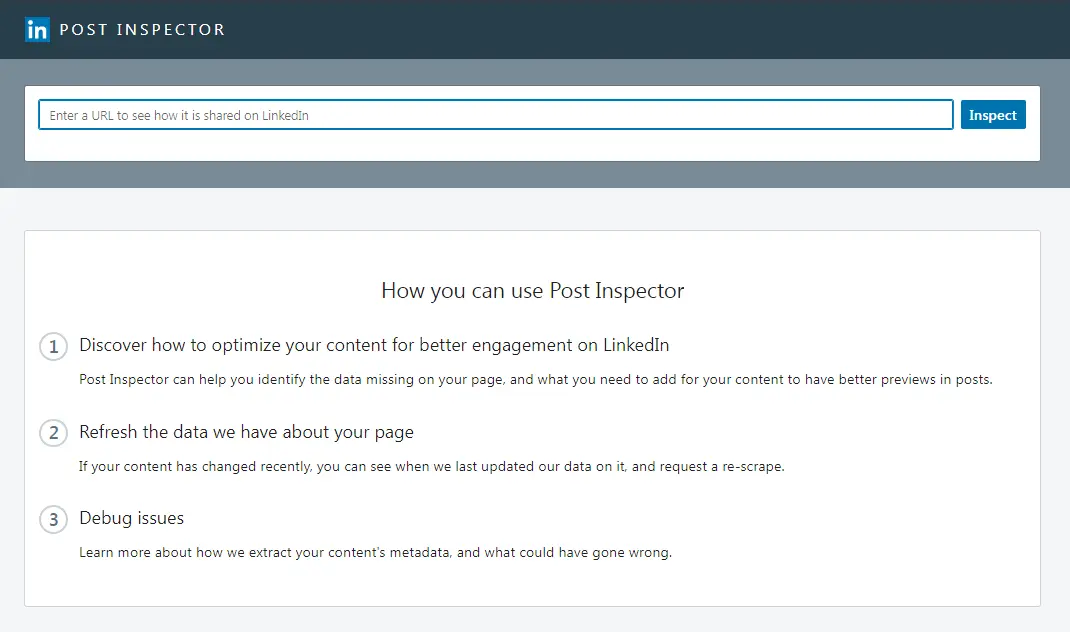Click the paragraph about extracting content metadata
Screen dimensions: 1070x632
[x=375, y=552]
